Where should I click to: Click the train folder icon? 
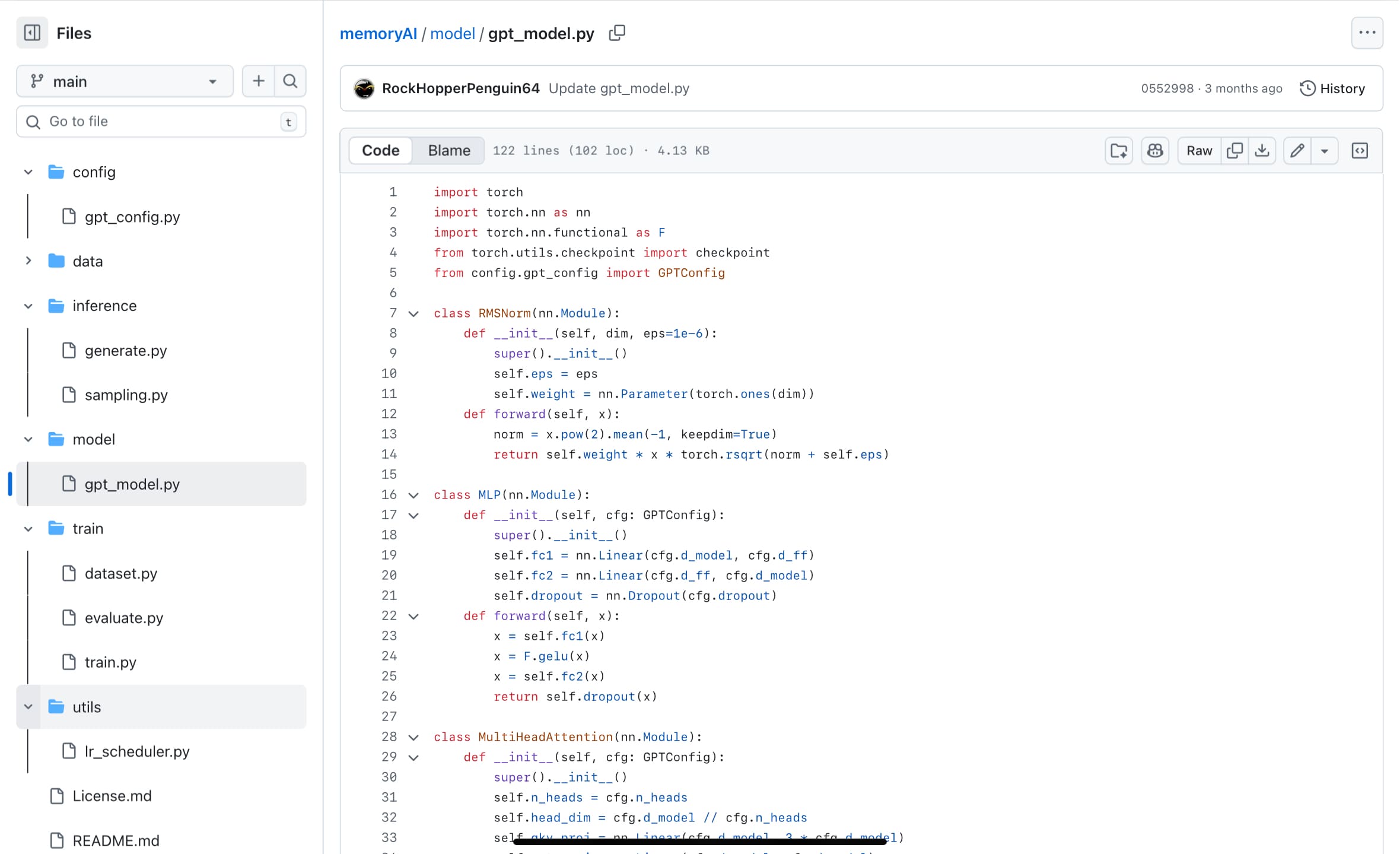(56, 528)
